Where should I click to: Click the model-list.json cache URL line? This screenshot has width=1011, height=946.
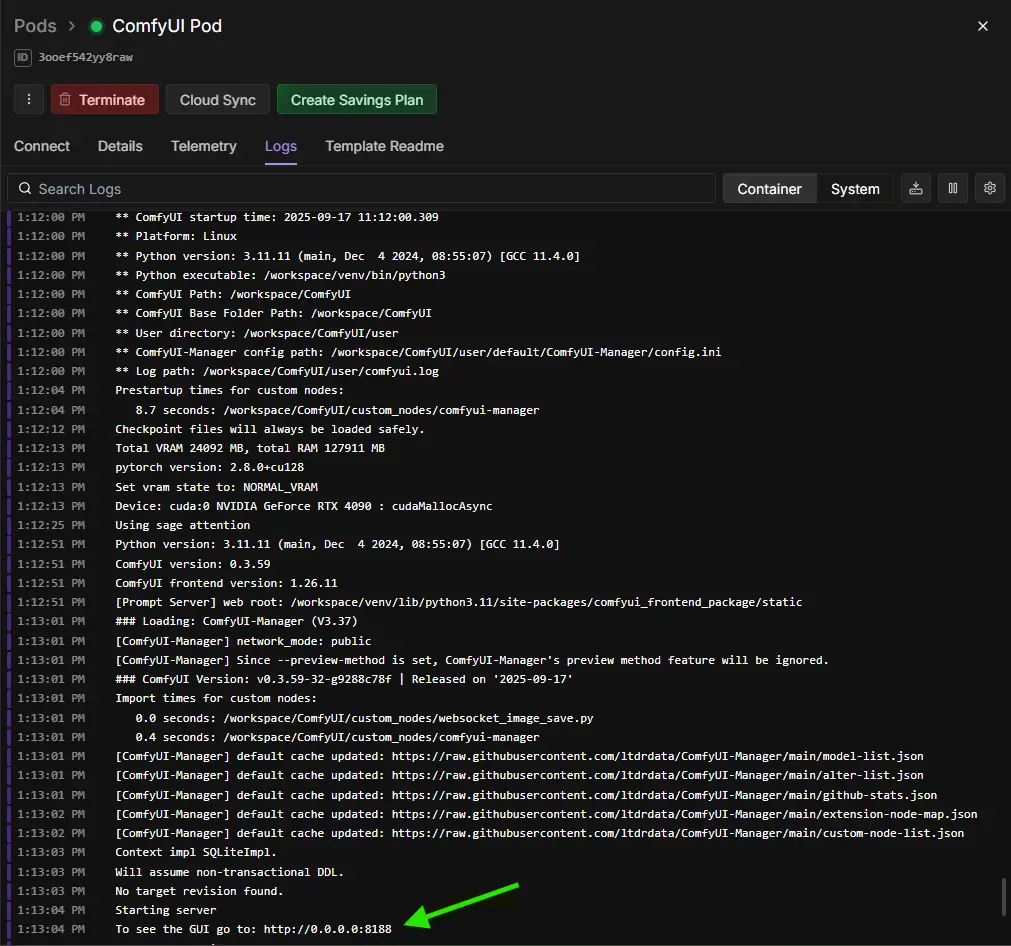(x=519, y=756)
